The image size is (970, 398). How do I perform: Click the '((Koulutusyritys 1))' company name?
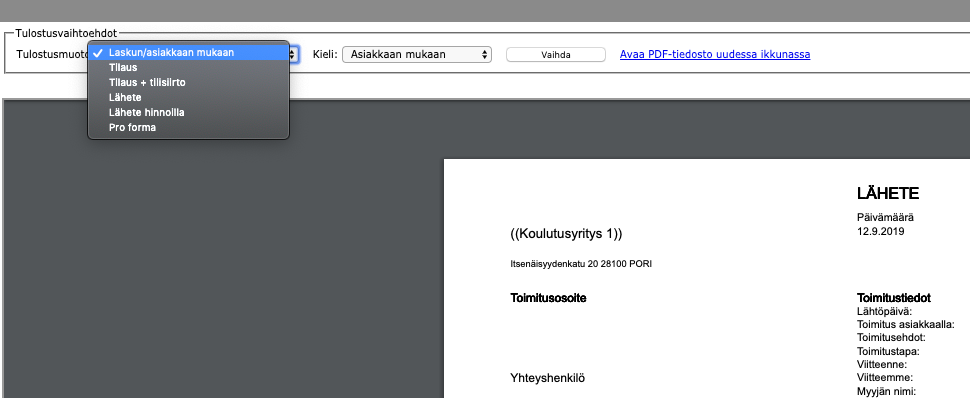[x=566, y=234]
